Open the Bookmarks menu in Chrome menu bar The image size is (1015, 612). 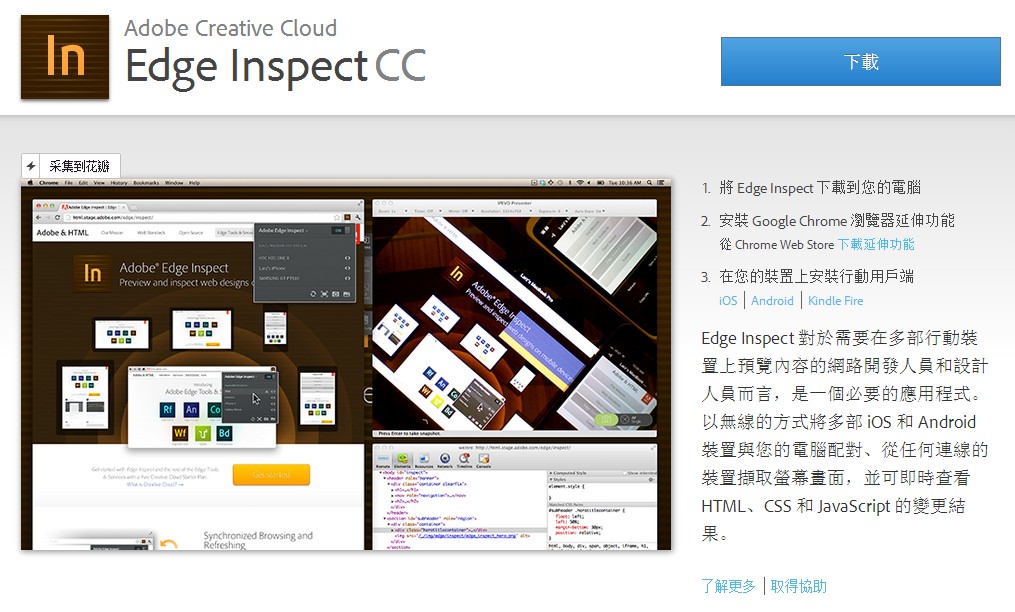(146, 183)
